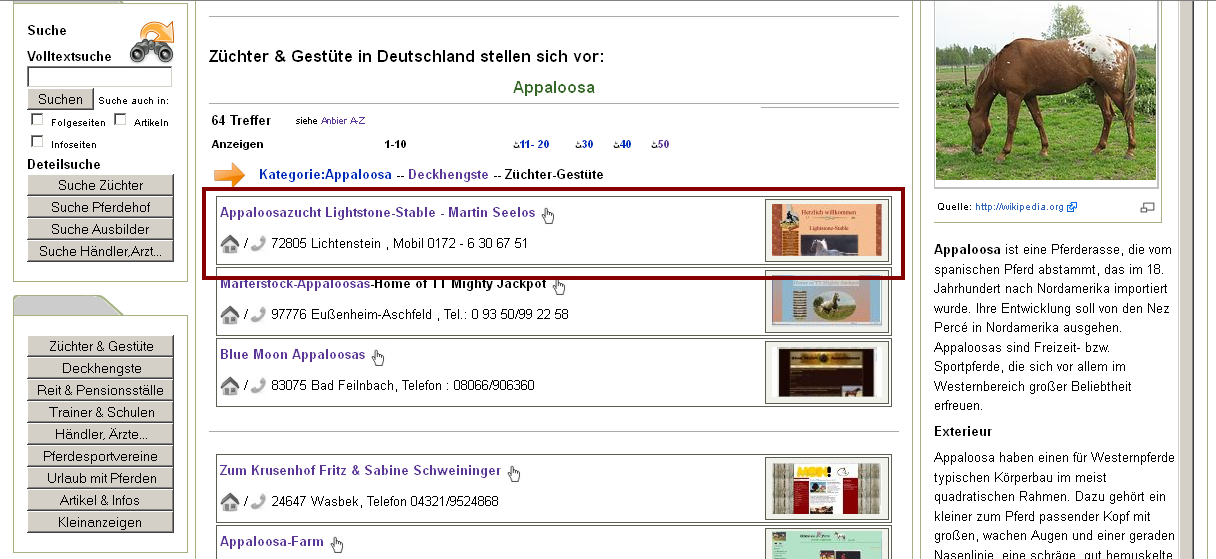Image resolution: width=1216 pixels, height=559 pixels.
Task: Enable the Folgeseiten checkbox
Action: point(38,120)
